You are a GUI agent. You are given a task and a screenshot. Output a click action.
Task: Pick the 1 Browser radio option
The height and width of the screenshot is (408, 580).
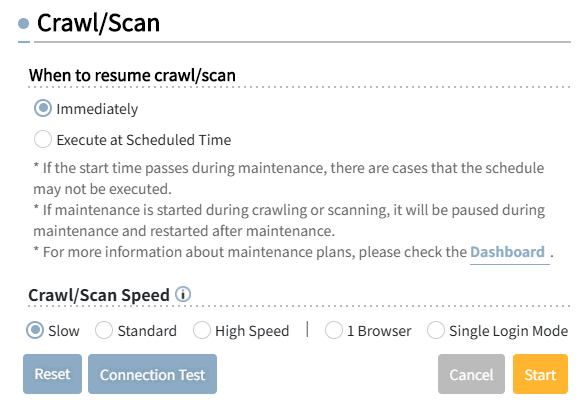click(x=334, y=330)
